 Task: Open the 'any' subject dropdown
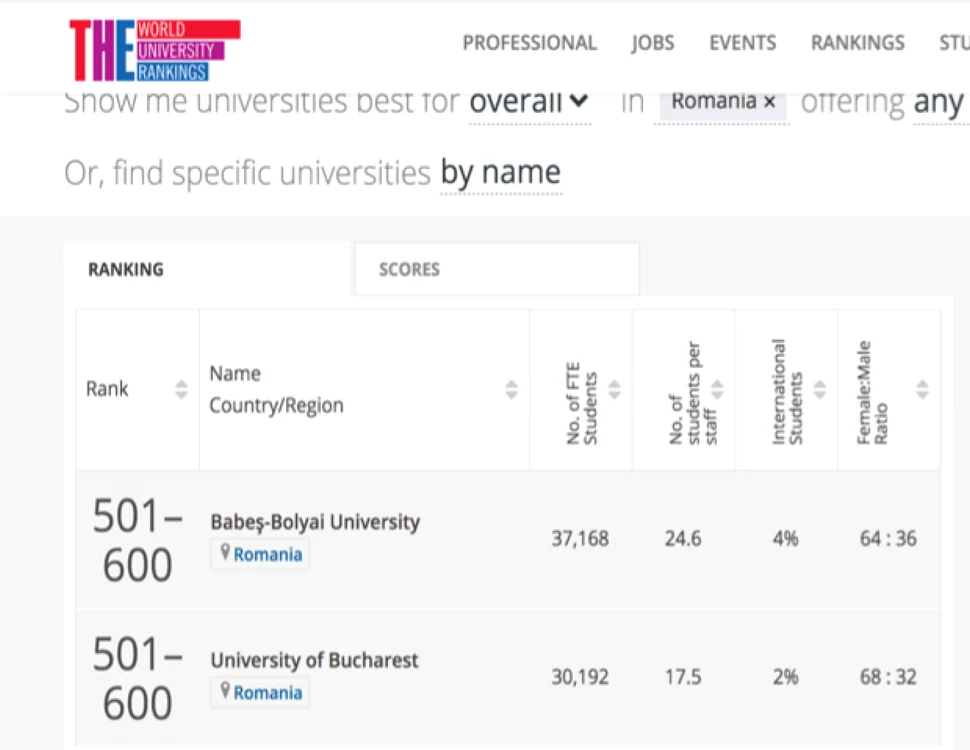(940, 101)
